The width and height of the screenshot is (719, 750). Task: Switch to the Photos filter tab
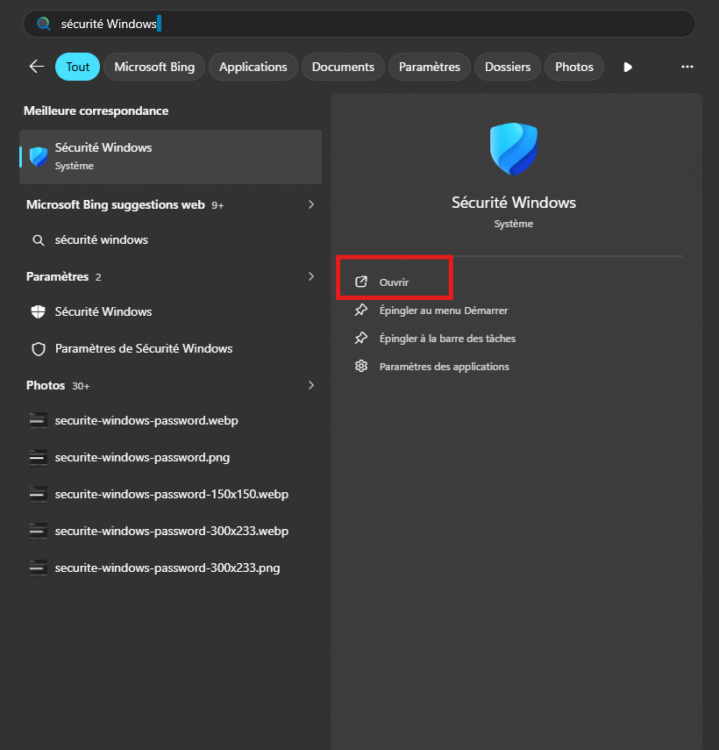(x=574, y=67)
